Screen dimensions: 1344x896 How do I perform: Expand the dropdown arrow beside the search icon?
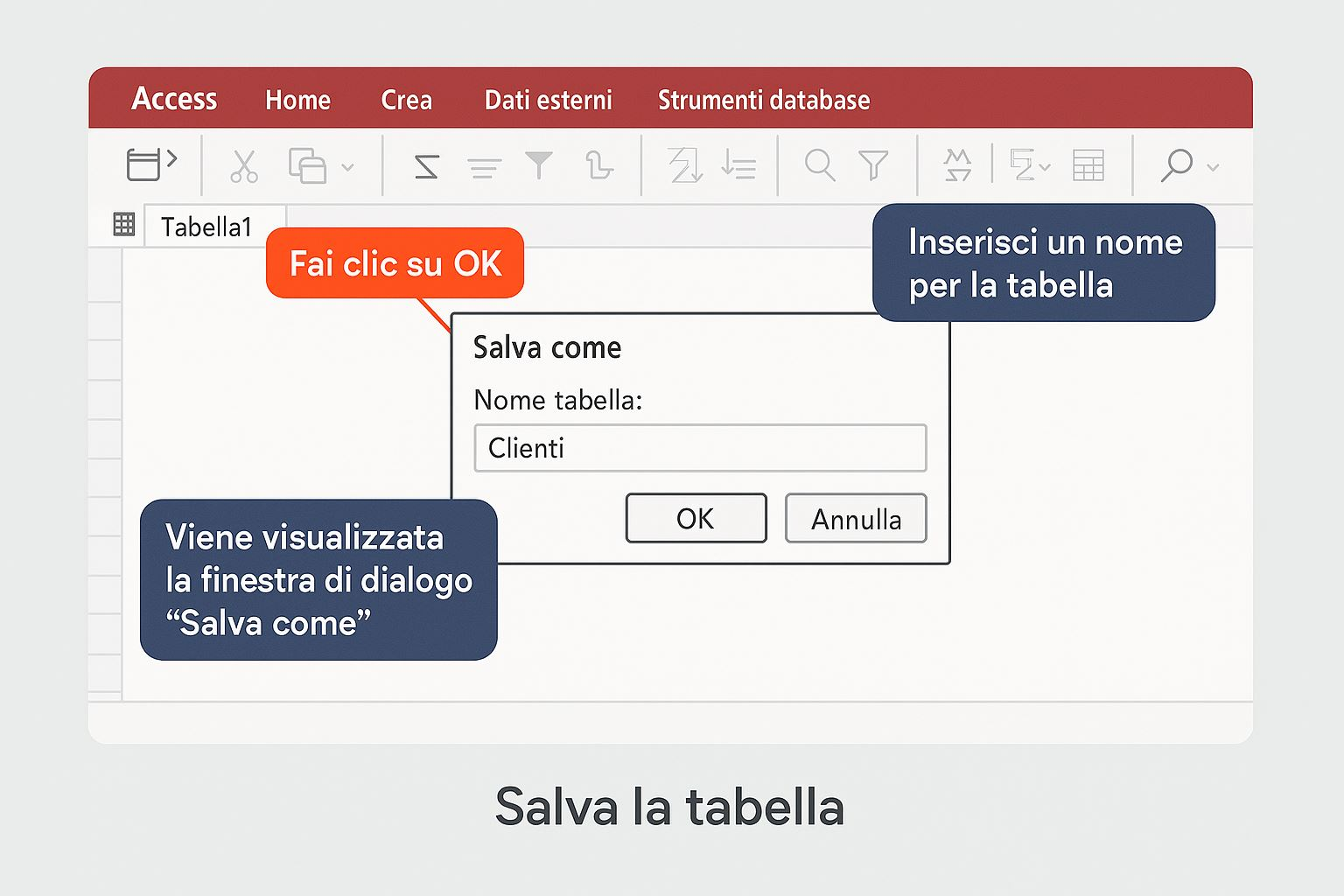[x=1213, y=167]
